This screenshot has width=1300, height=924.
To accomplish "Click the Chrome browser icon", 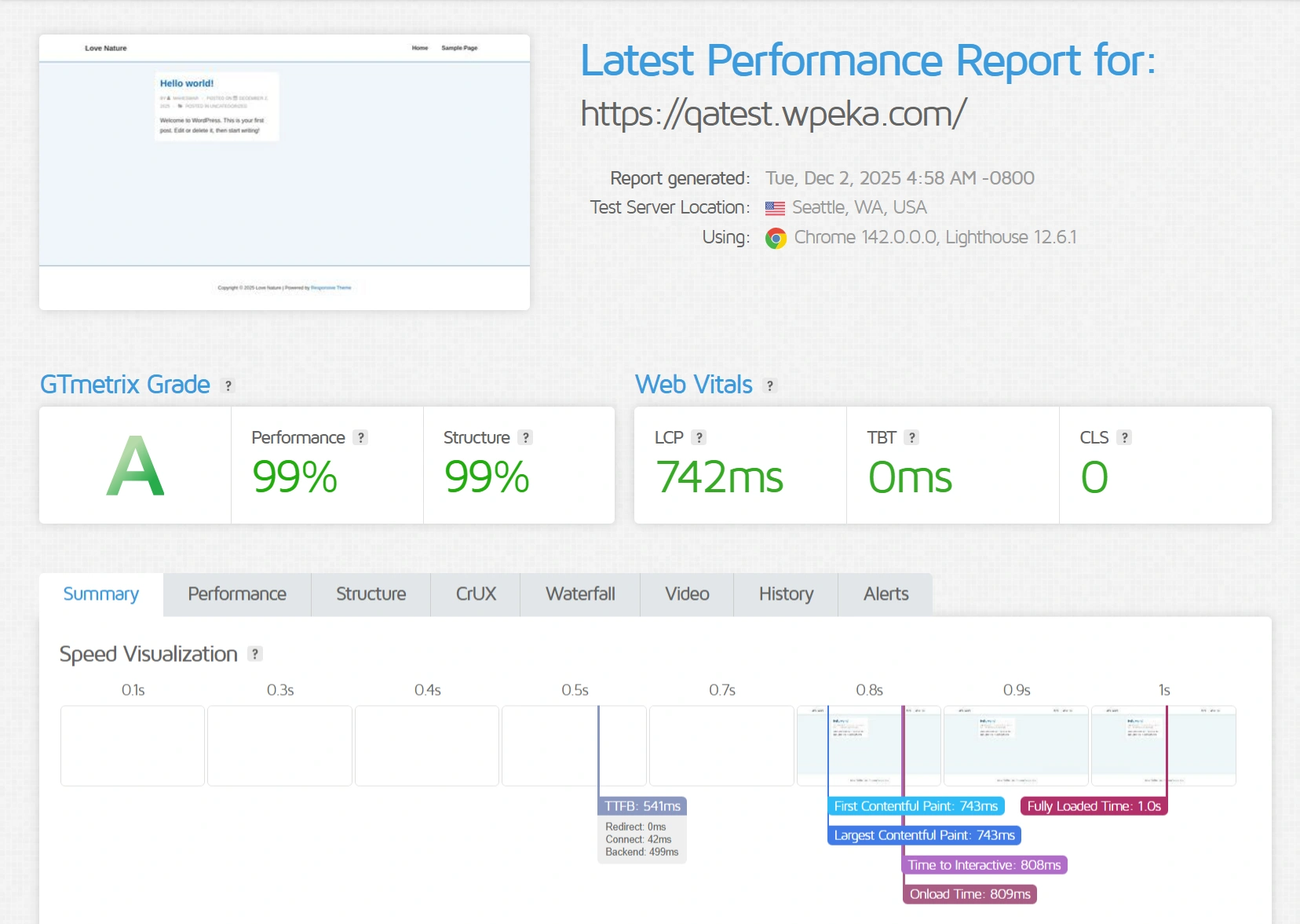I will pos(776,239).
